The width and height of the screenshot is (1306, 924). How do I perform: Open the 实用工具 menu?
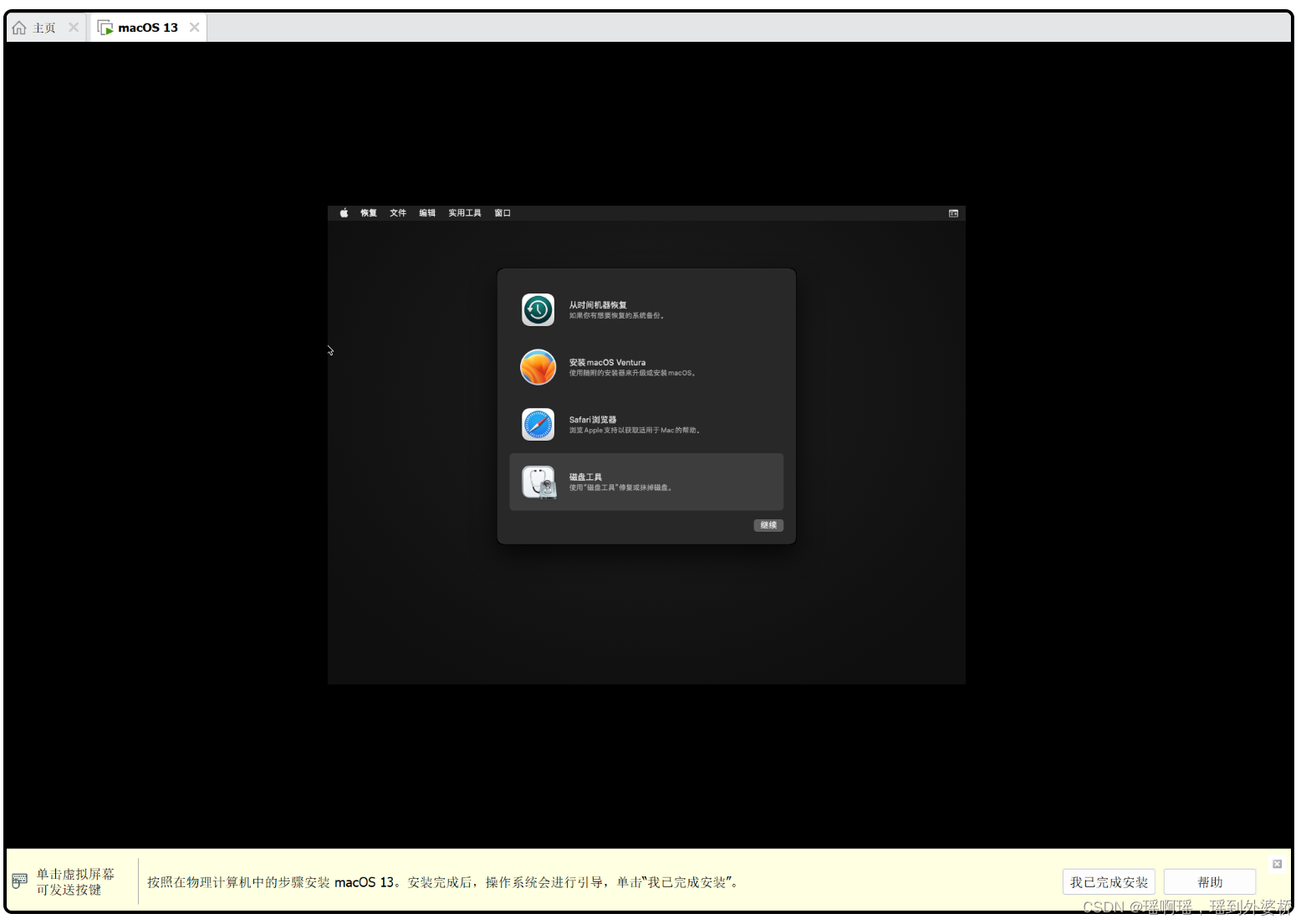tap(465, 213)
